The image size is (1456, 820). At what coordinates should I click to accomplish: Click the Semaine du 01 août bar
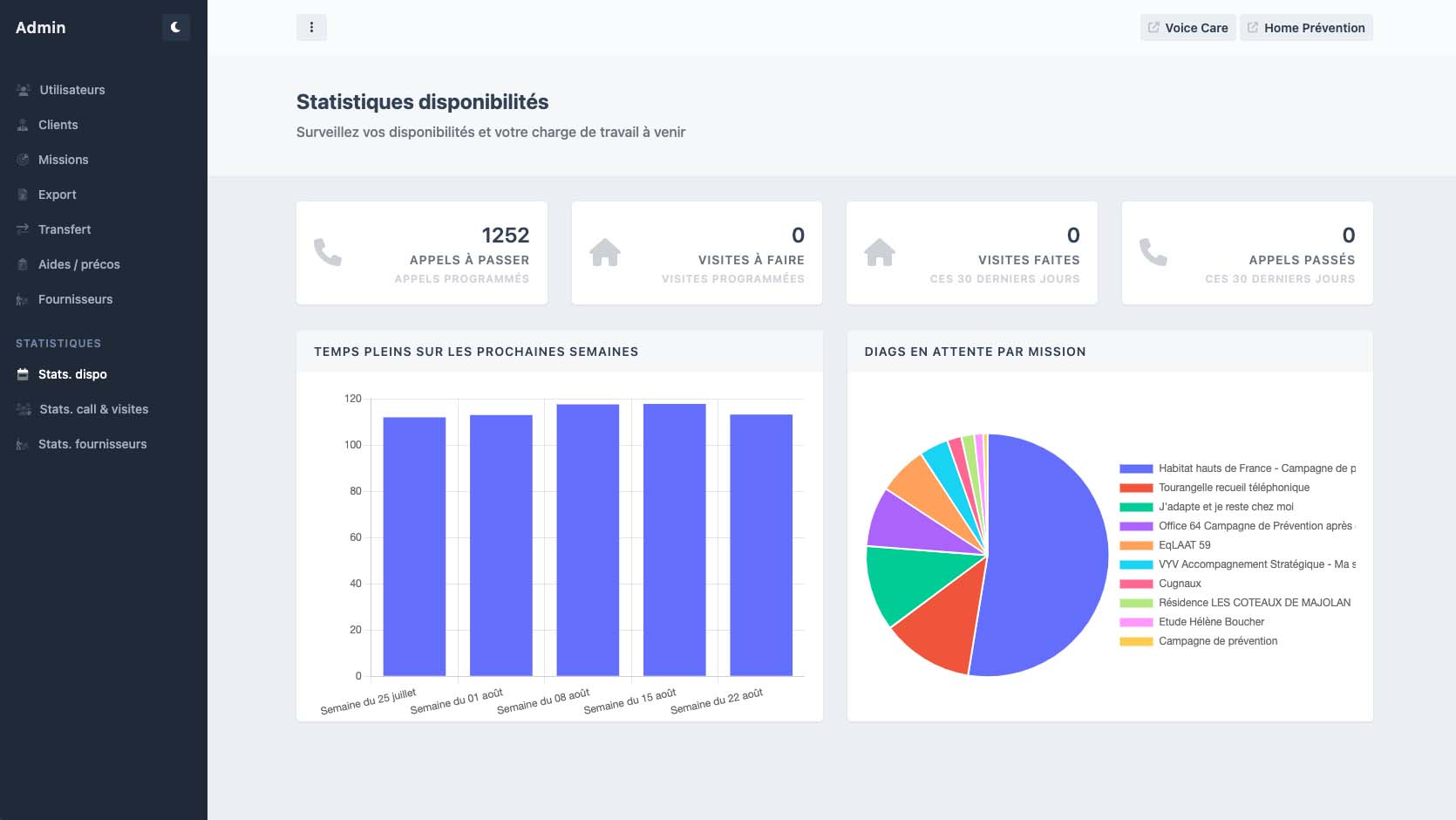501,545
